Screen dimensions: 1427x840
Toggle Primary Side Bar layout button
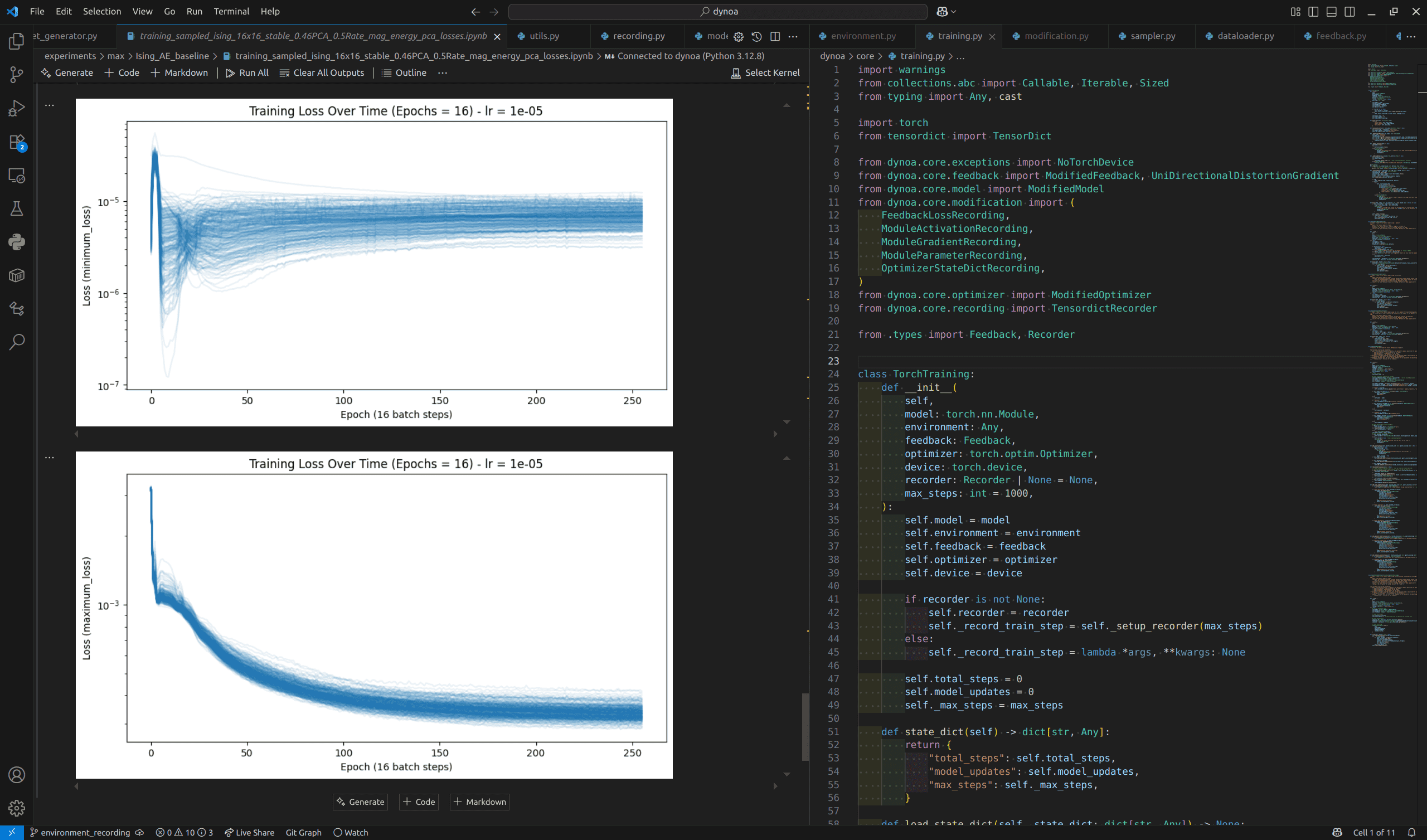coord(1313,11)
